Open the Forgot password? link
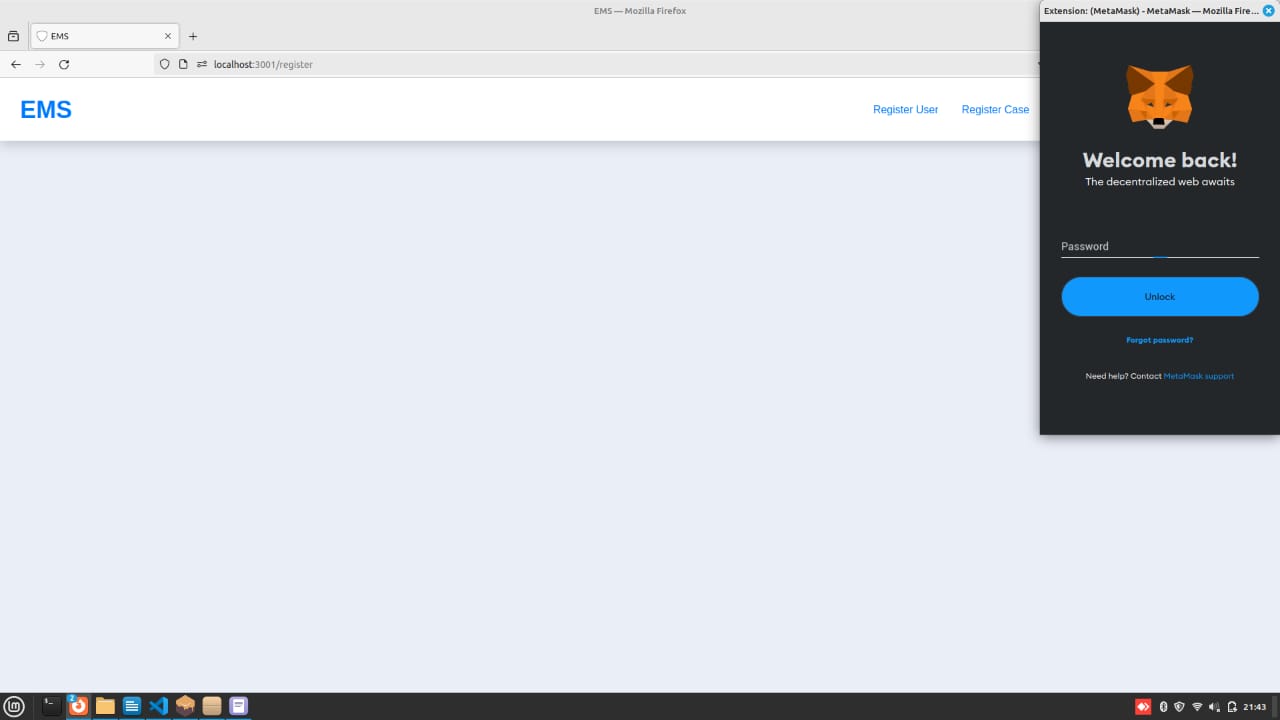1280x720 pixels. click(x=1160, y=340)
